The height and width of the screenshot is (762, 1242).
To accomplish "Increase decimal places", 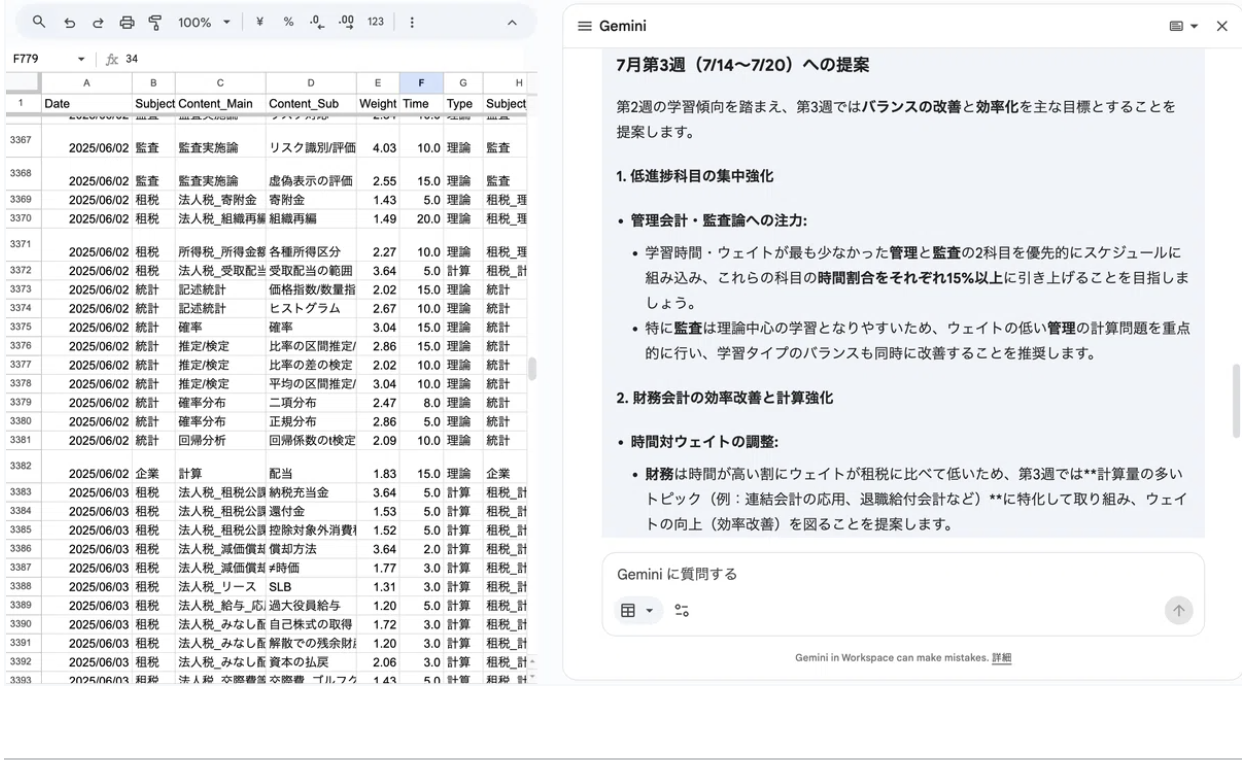I will (347, 21).
